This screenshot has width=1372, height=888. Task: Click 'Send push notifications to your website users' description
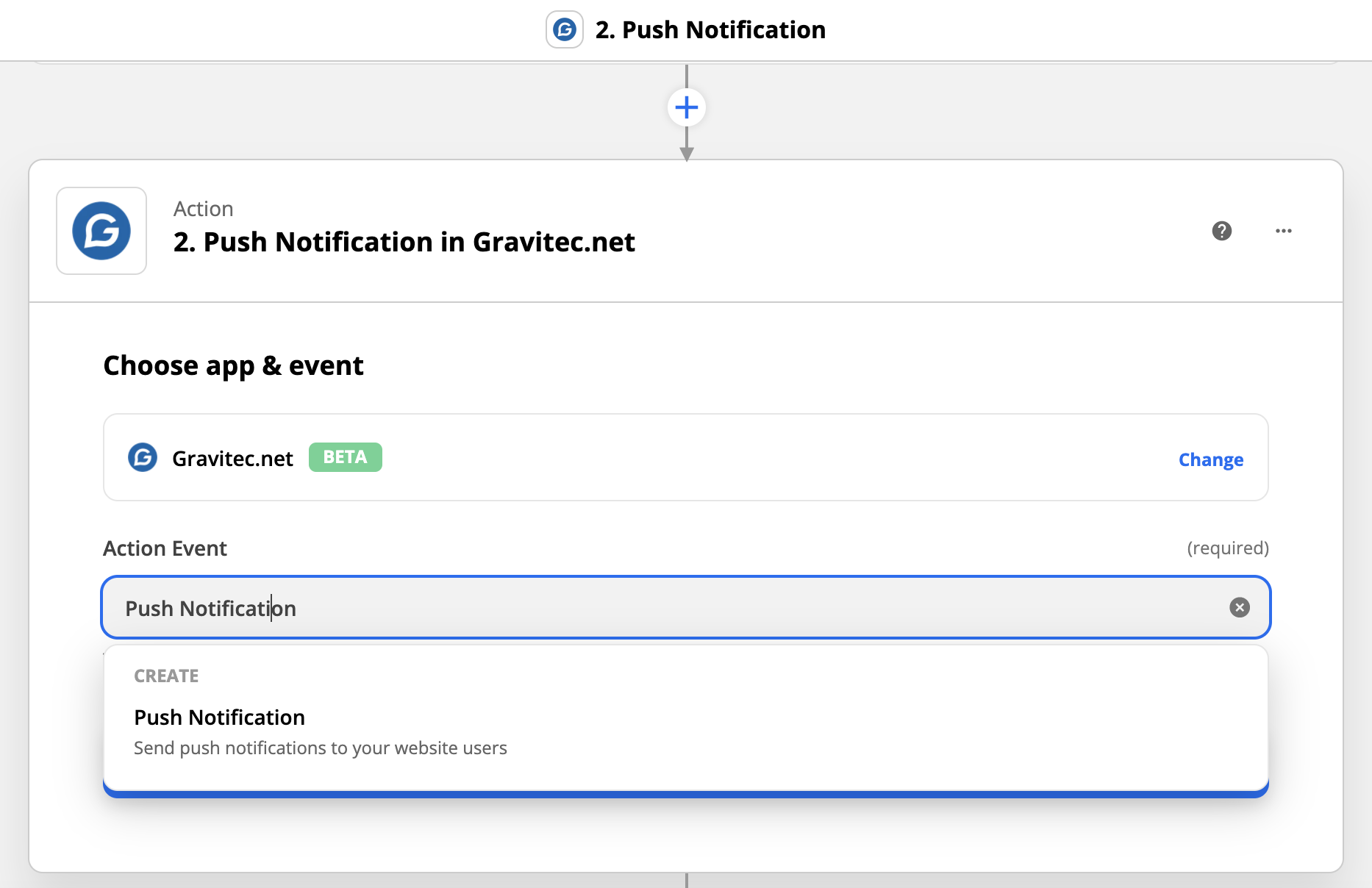321,748
